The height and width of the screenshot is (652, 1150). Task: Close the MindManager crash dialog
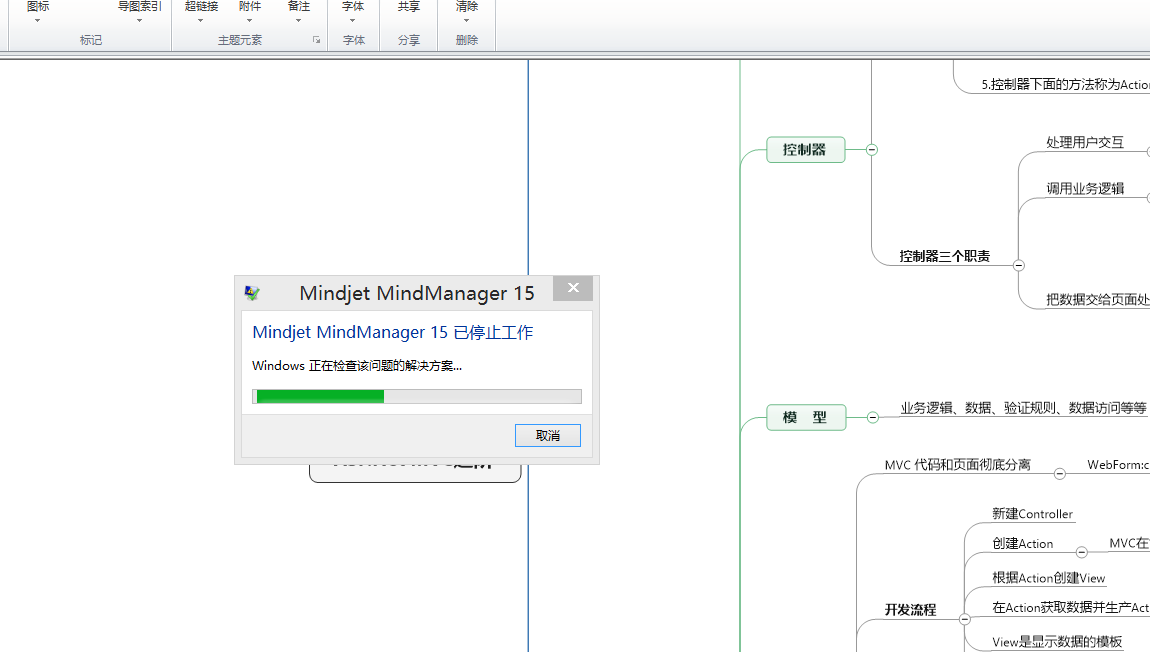coord(573,288)
